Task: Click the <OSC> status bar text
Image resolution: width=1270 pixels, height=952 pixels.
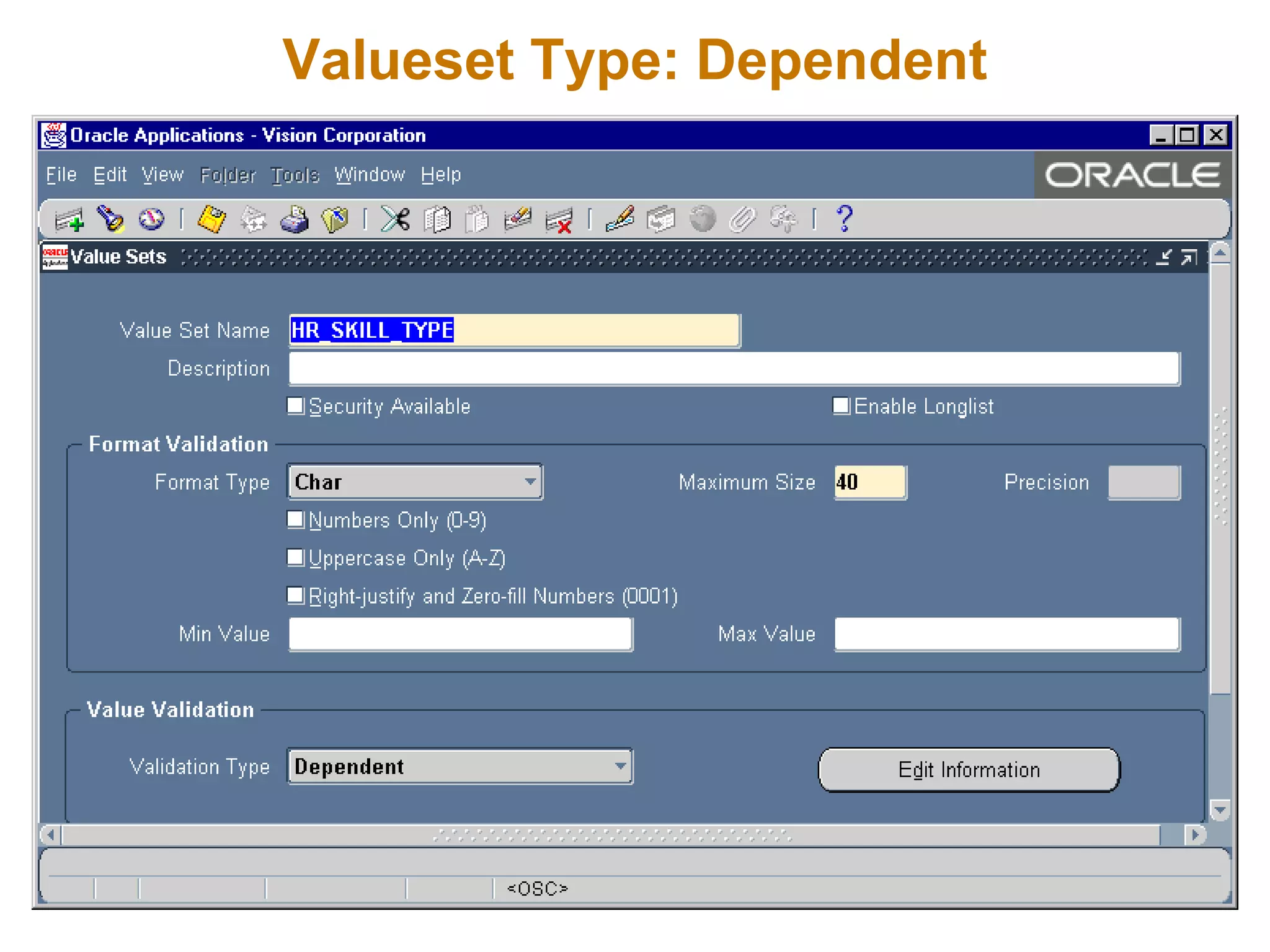Action: (538, 889)
